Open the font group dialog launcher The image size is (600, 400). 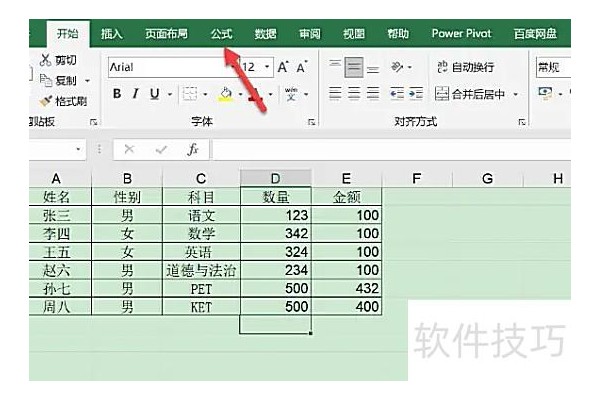pyautogui.click(x=311, y=122)
